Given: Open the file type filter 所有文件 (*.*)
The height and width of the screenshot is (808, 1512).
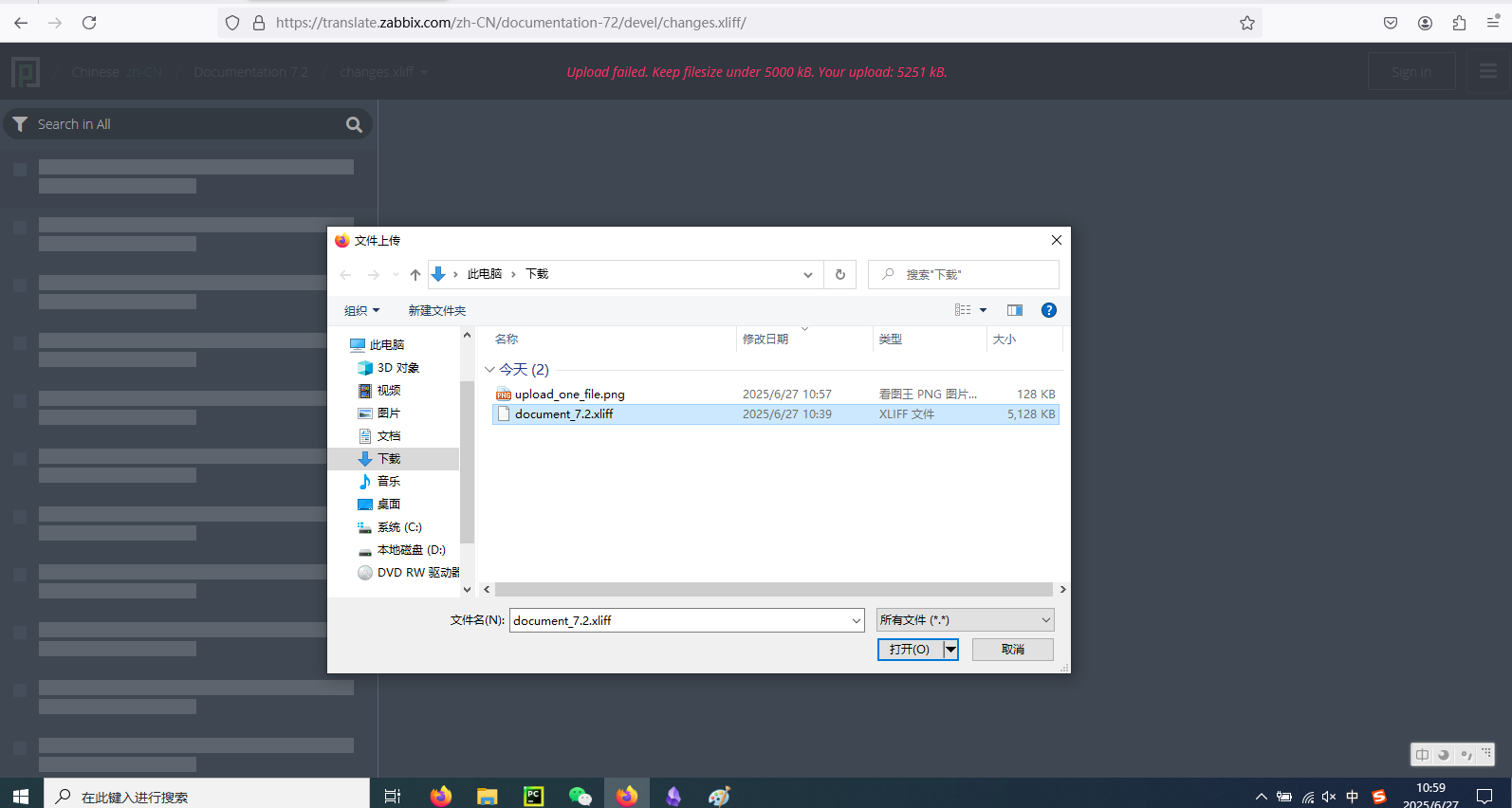Looking at the screenshot, I should [965, 620].
